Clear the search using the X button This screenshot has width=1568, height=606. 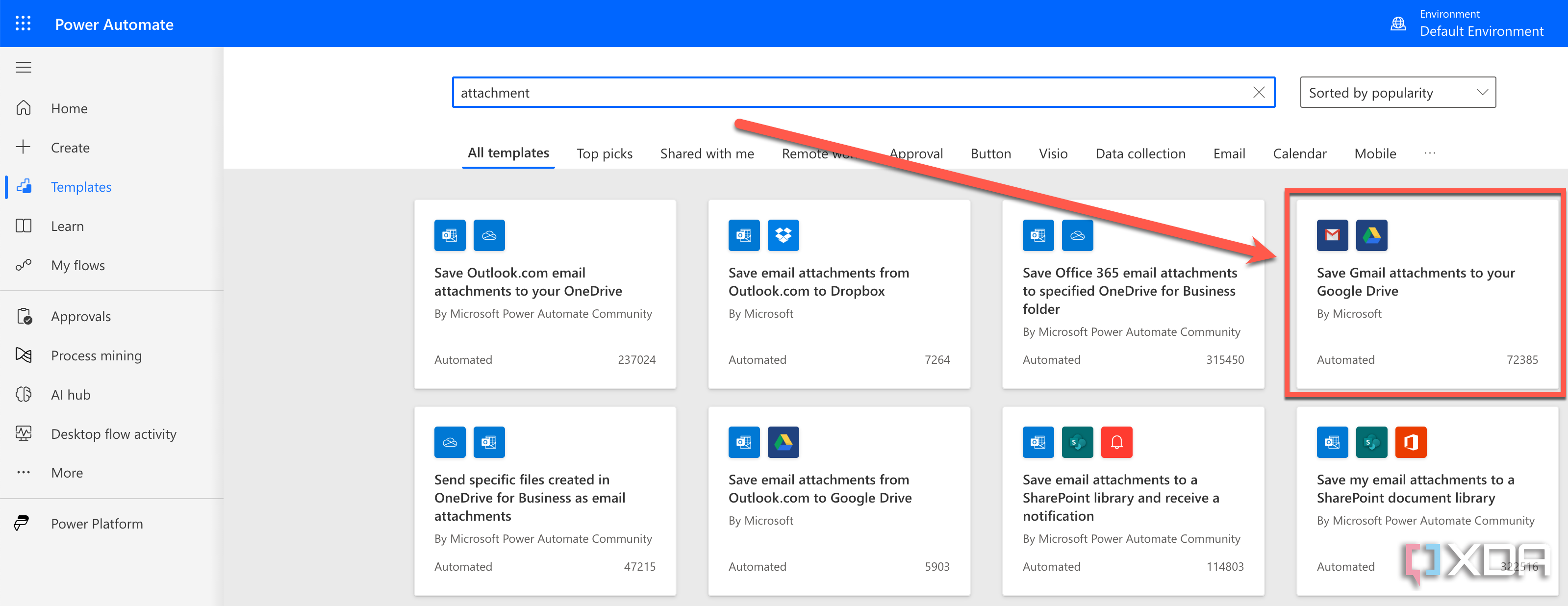(x=1259, y=92)
